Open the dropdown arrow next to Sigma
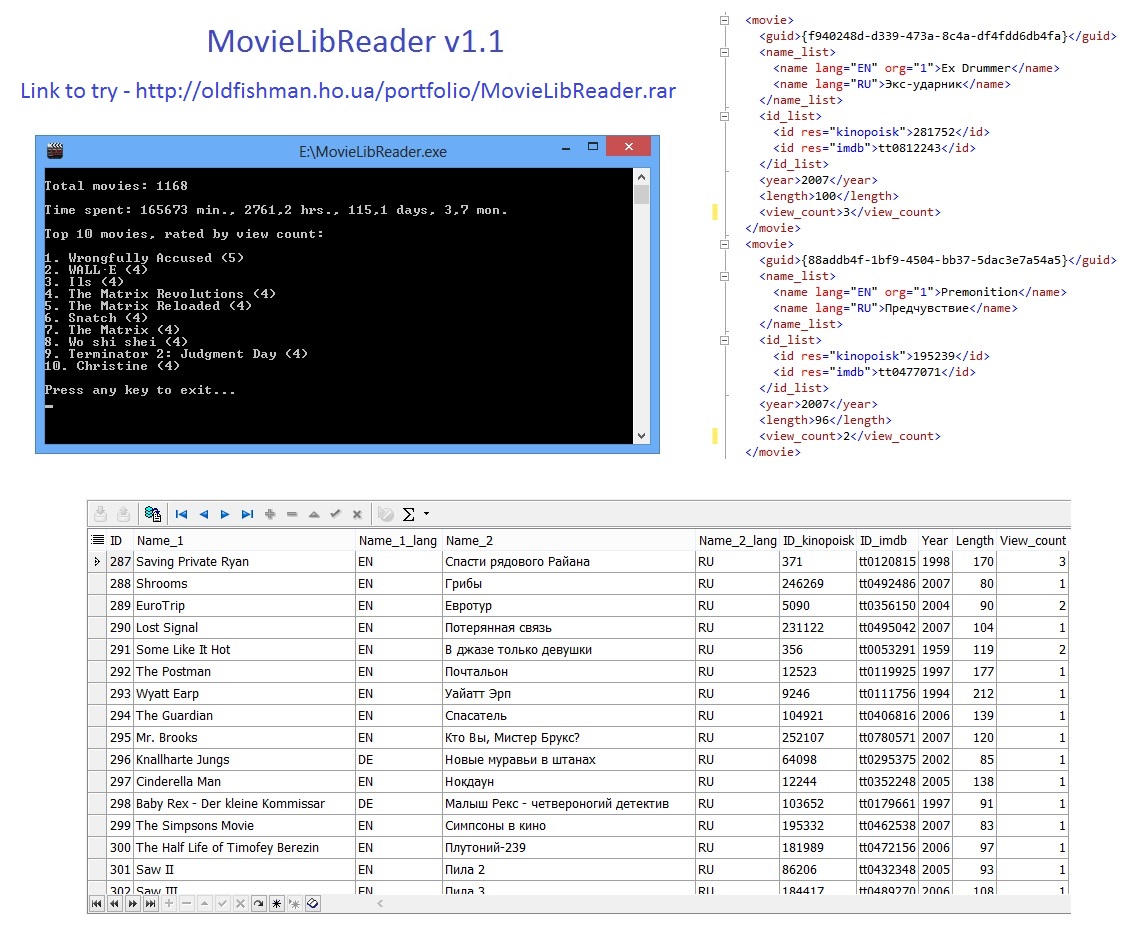The width and height of the screenshot is (1138, 933). 427,514
